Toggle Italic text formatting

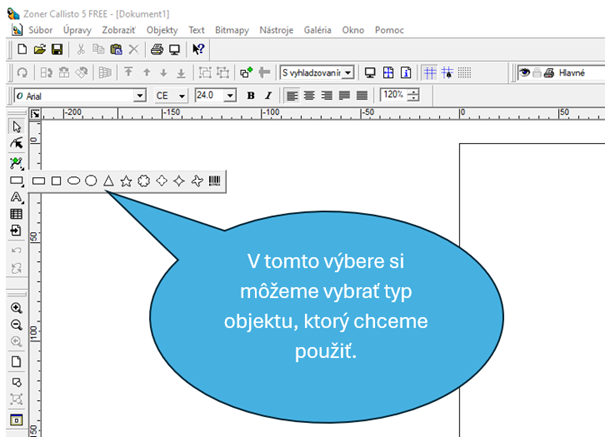click(x=268, y=95)
